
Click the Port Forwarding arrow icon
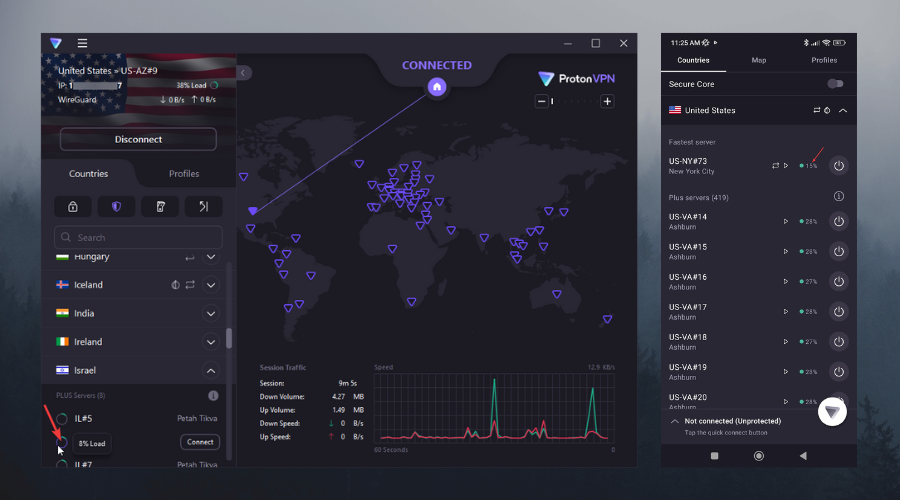tap(203, 206)
